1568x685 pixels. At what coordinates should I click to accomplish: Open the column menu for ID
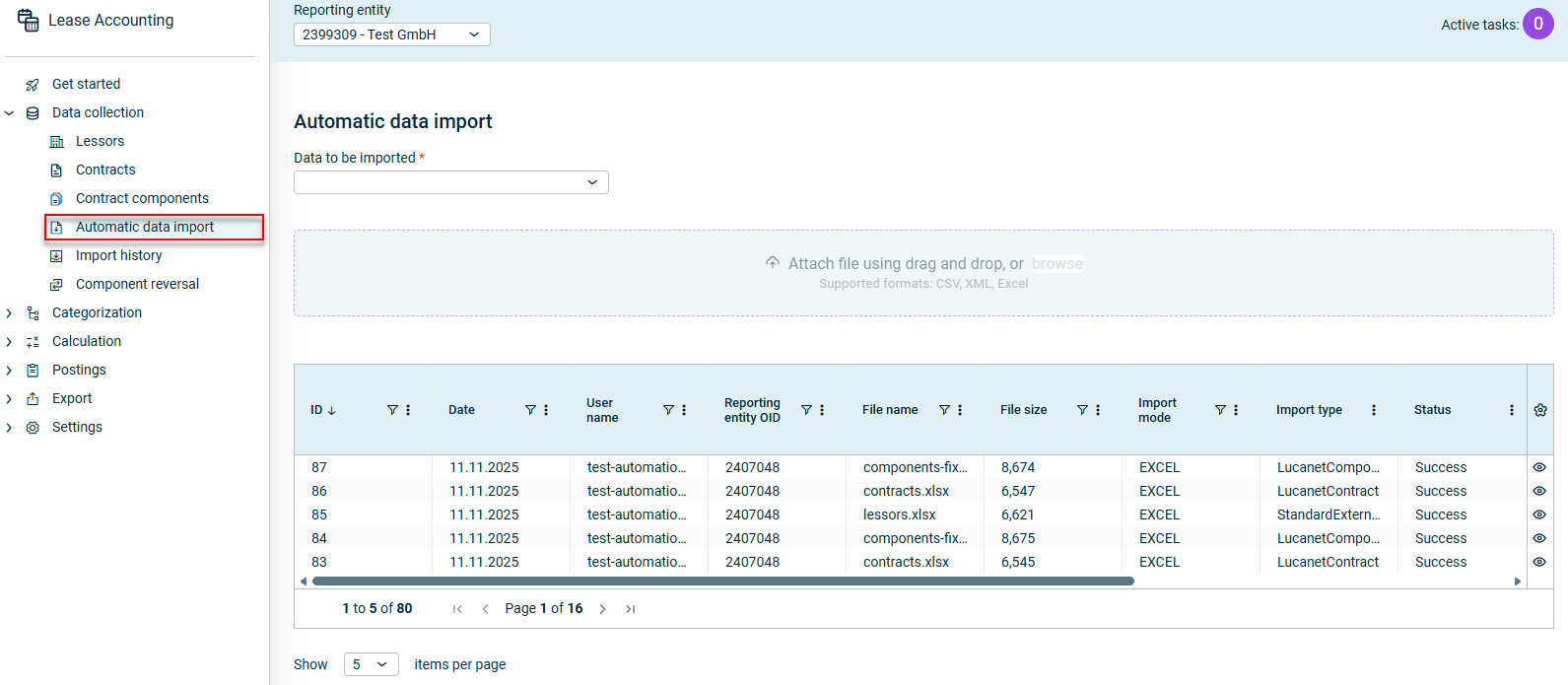click(x=408, y=410)
